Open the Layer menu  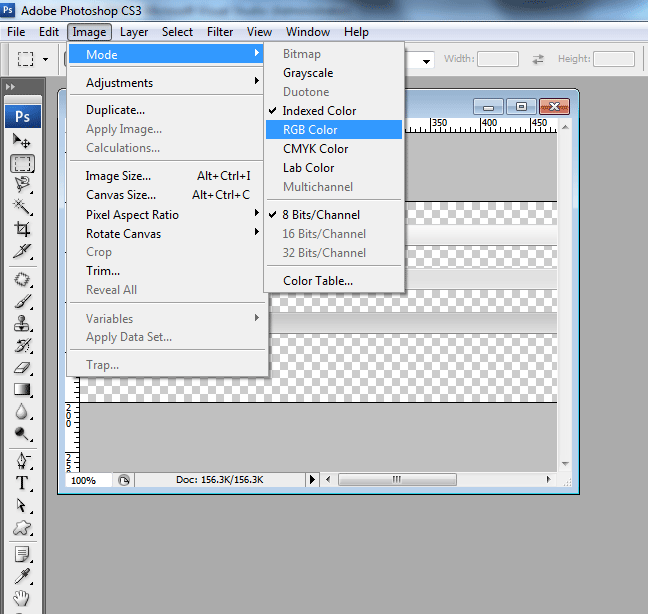[x=134, y=32]
